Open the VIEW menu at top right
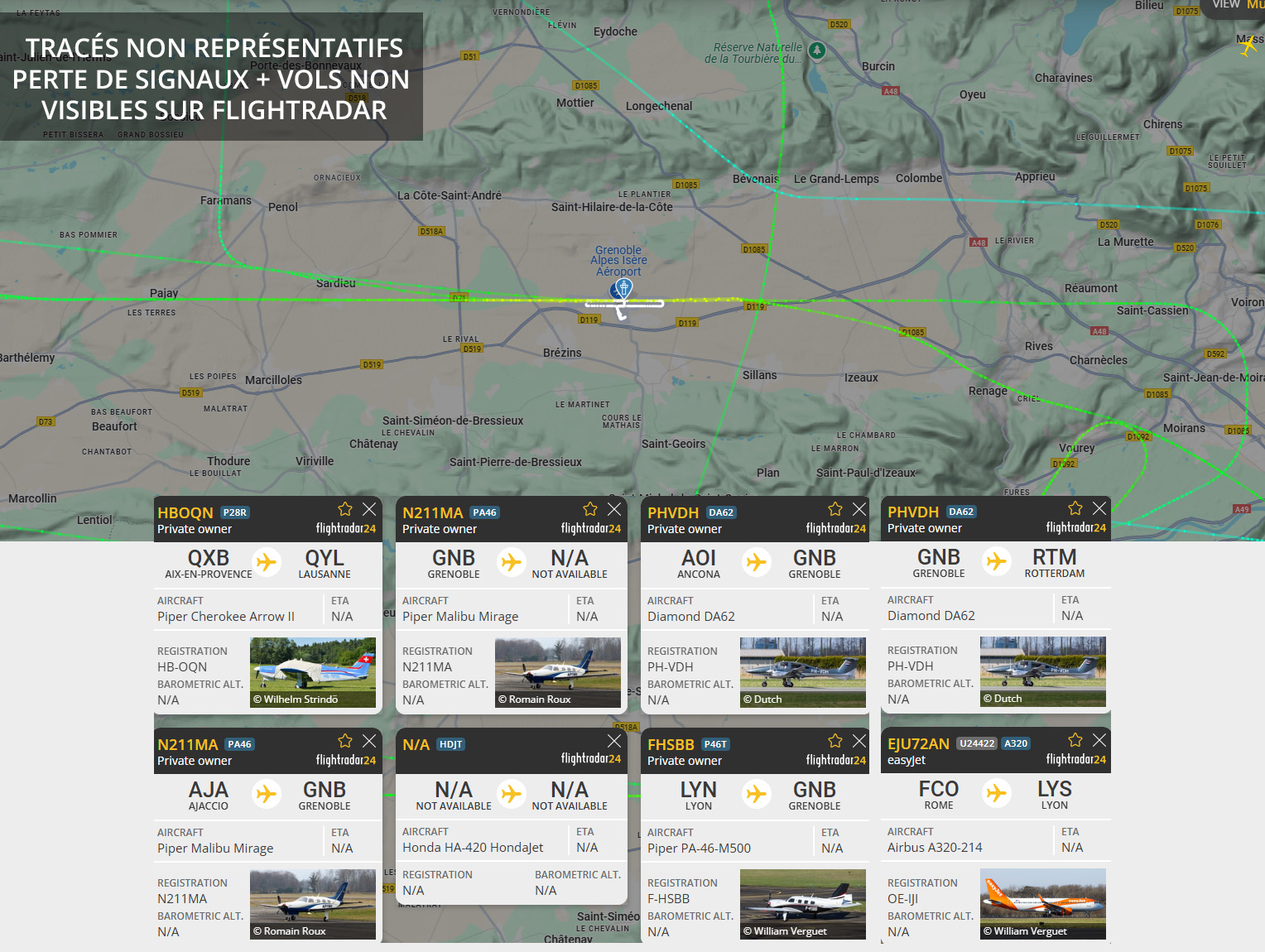This screenshot has width=1265, height=952. tap(1225, 5)
